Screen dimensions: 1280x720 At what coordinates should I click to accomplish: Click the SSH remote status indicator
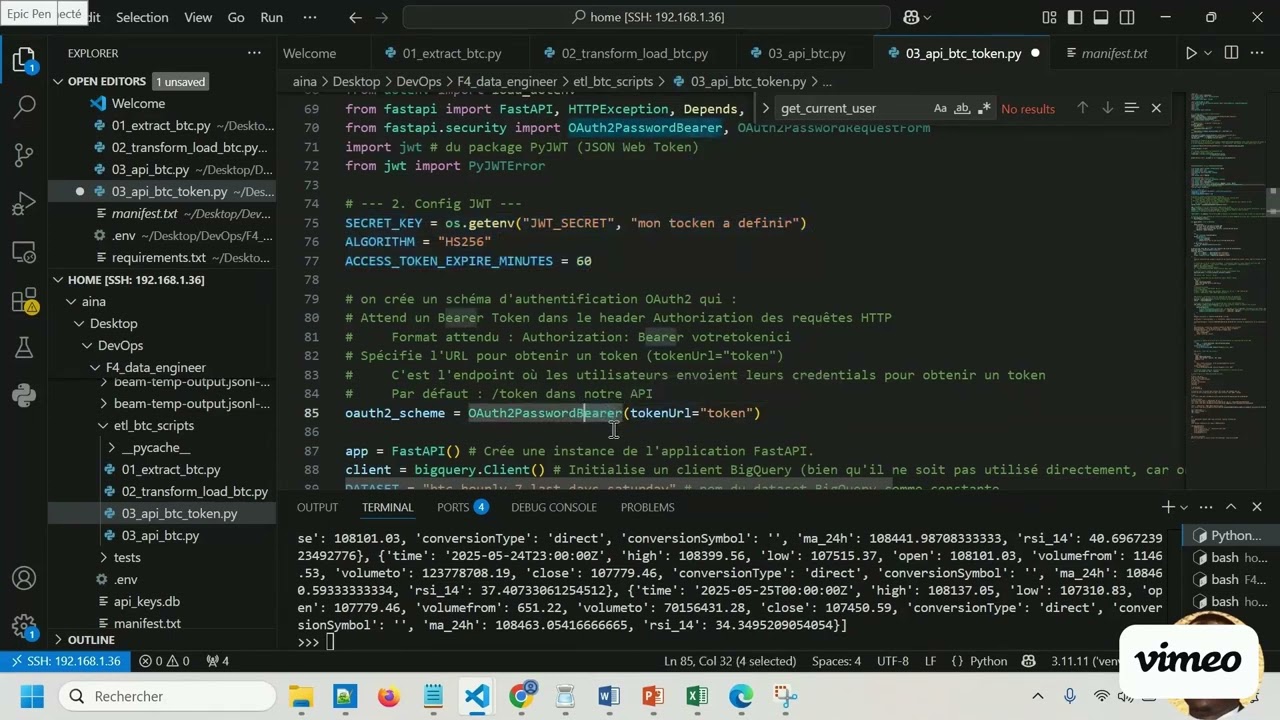[x=65, y=661]
